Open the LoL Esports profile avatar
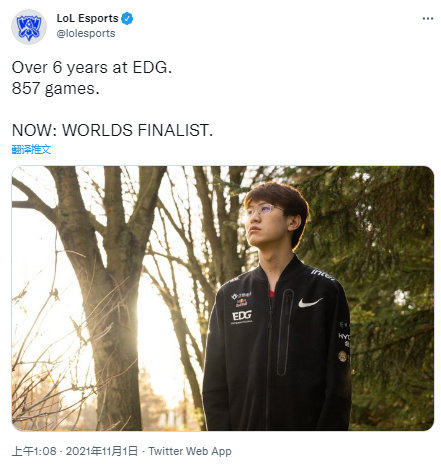The width and height of the screenshot is (441, 464). [x=29, y=27]
